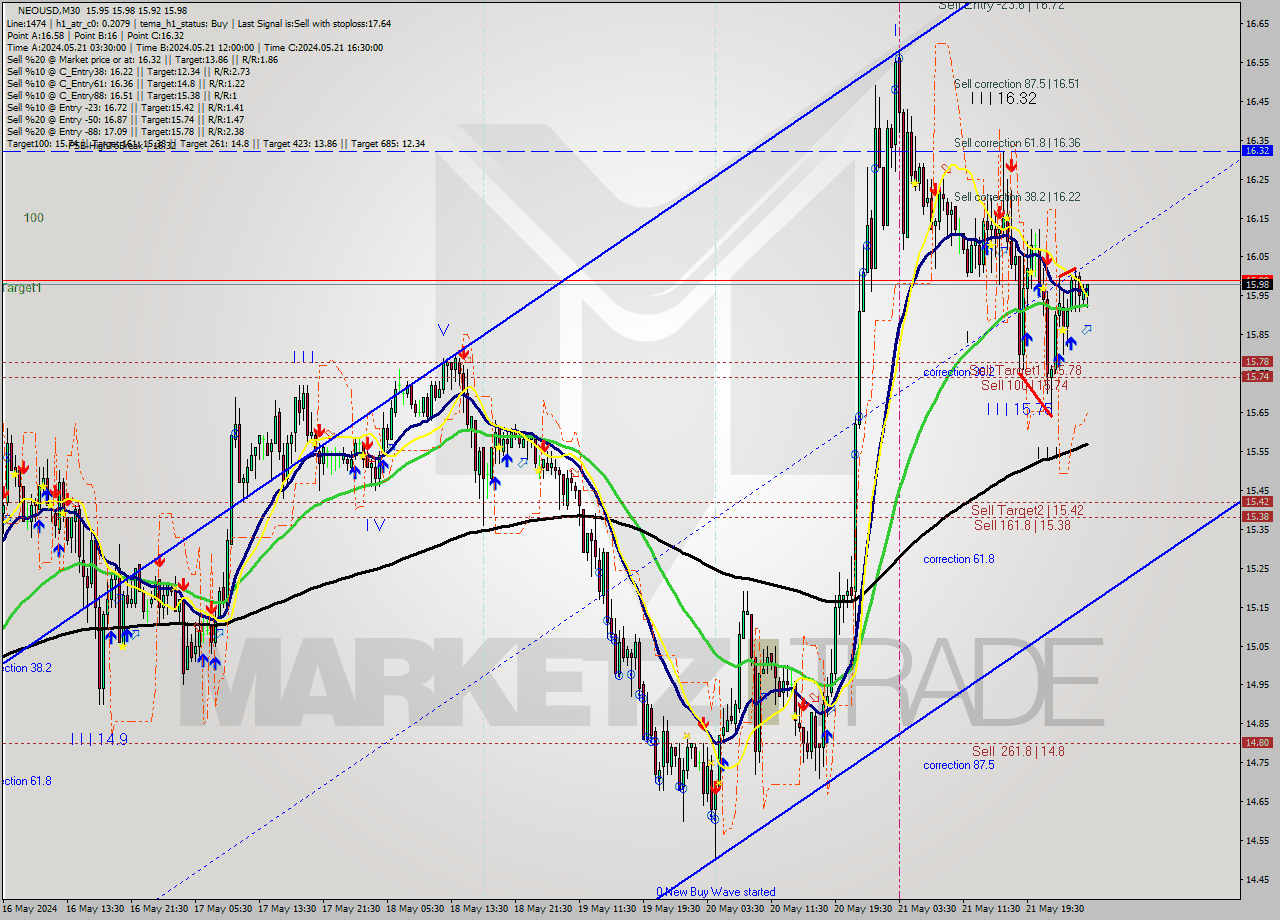Click the 'I I I 15.76' wave label

pyautogui.click(x=1019, y=409)
